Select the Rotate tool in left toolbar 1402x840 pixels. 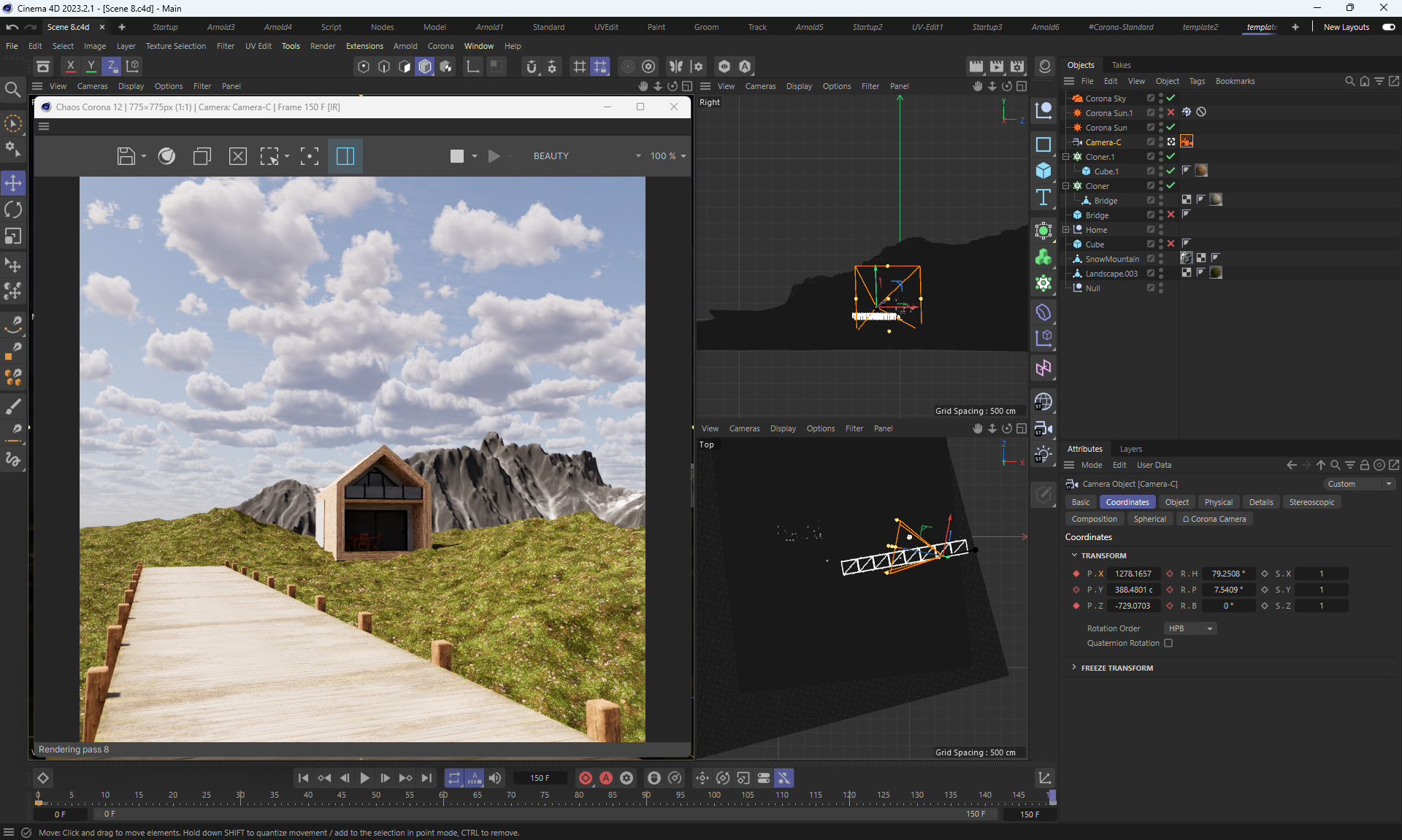click(x=13, y=210)
